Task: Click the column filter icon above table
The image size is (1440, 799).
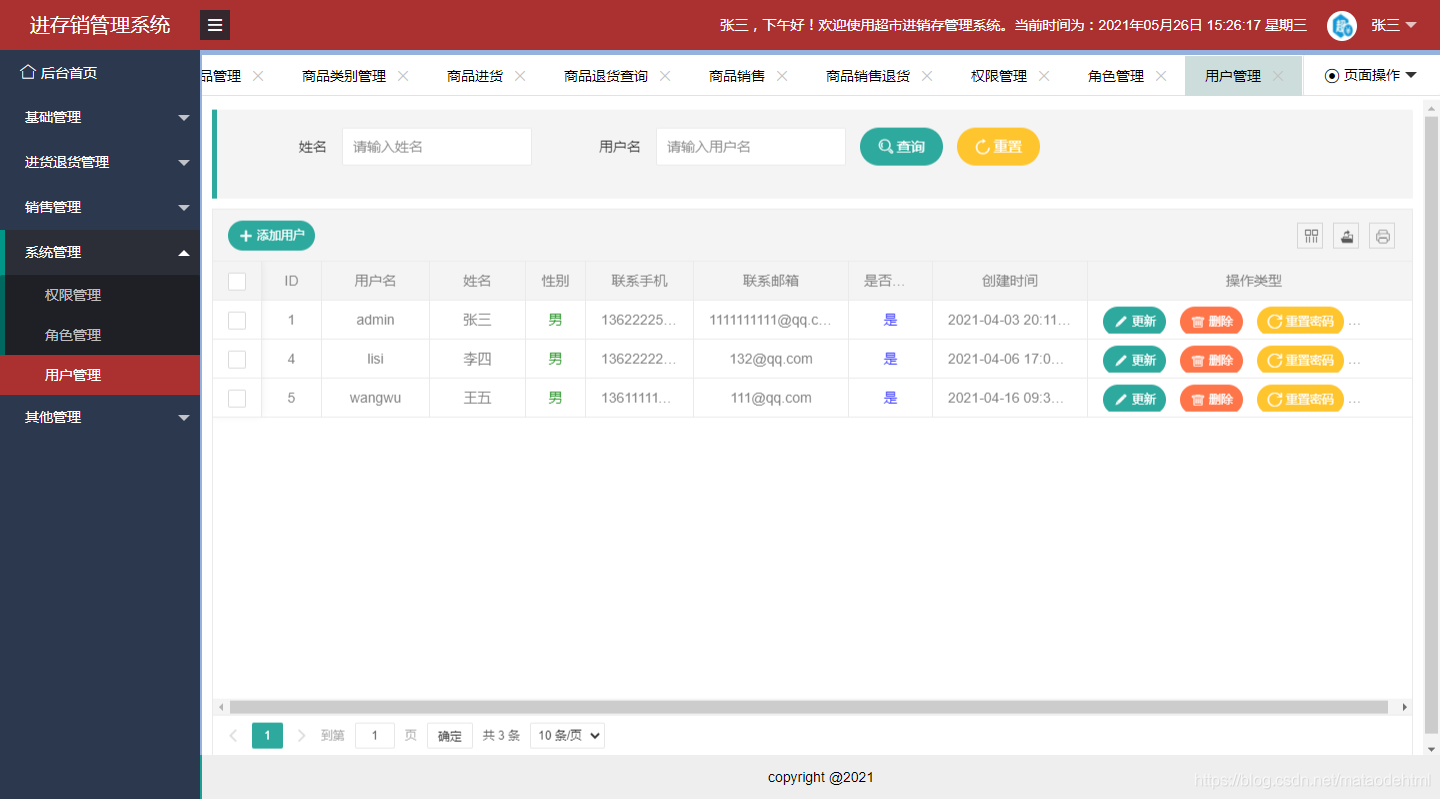Action: (1311, 236)
